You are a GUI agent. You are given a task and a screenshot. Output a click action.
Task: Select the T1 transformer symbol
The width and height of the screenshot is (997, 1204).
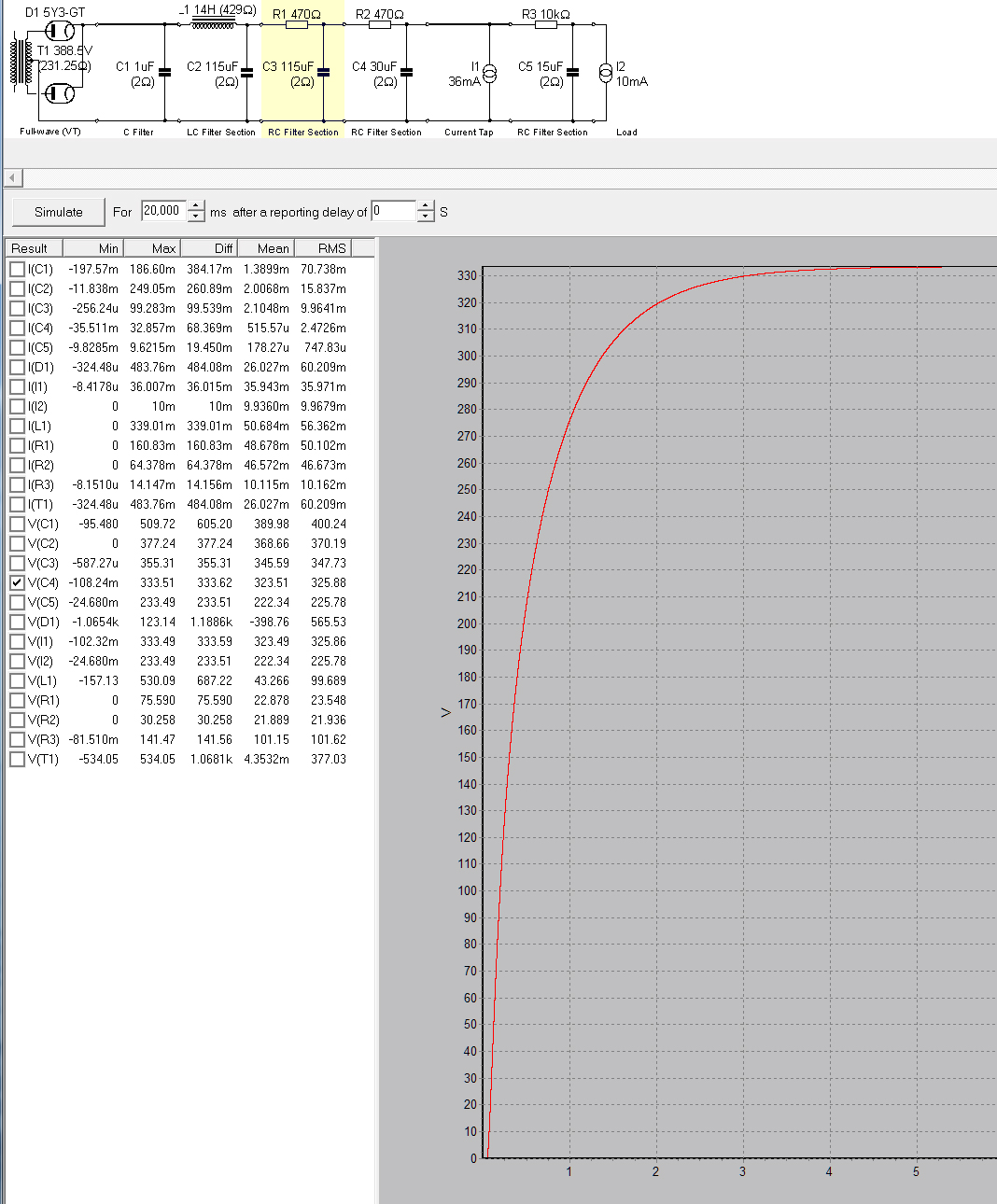pos(22,62)
